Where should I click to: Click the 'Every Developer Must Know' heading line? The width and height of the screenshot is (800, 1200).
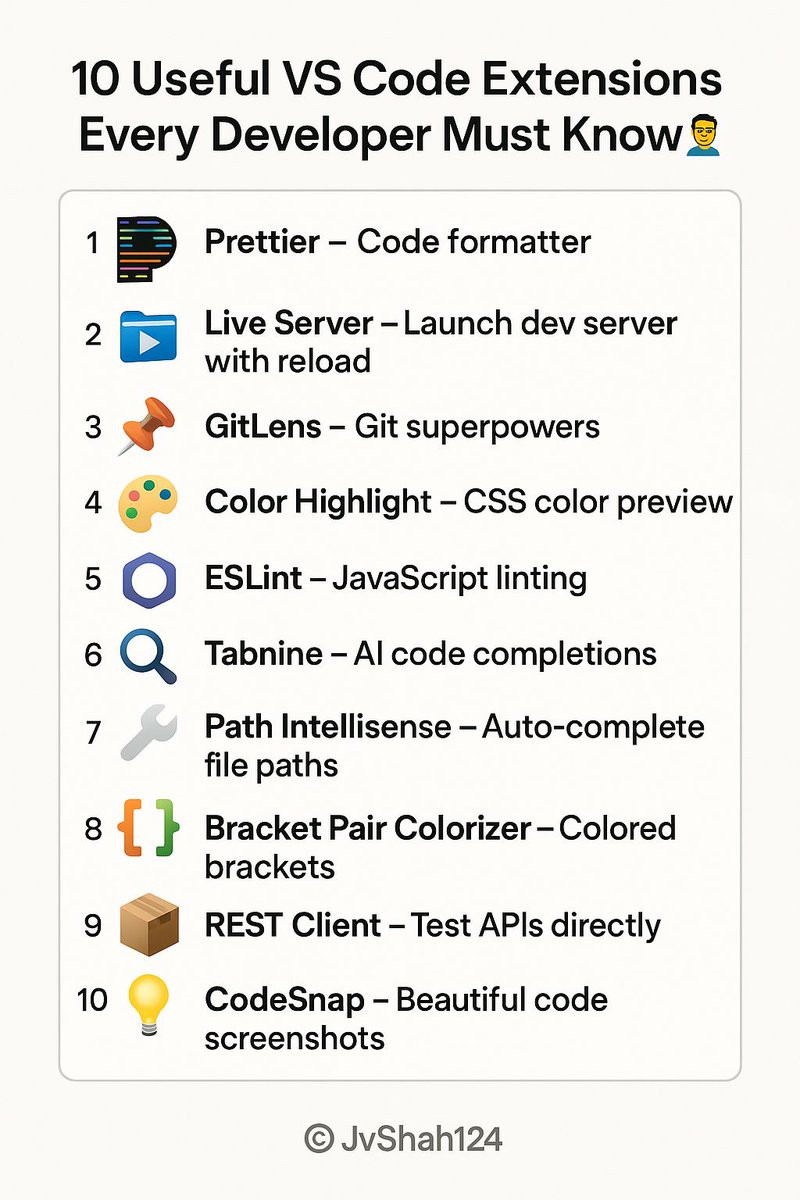[380, 135]
